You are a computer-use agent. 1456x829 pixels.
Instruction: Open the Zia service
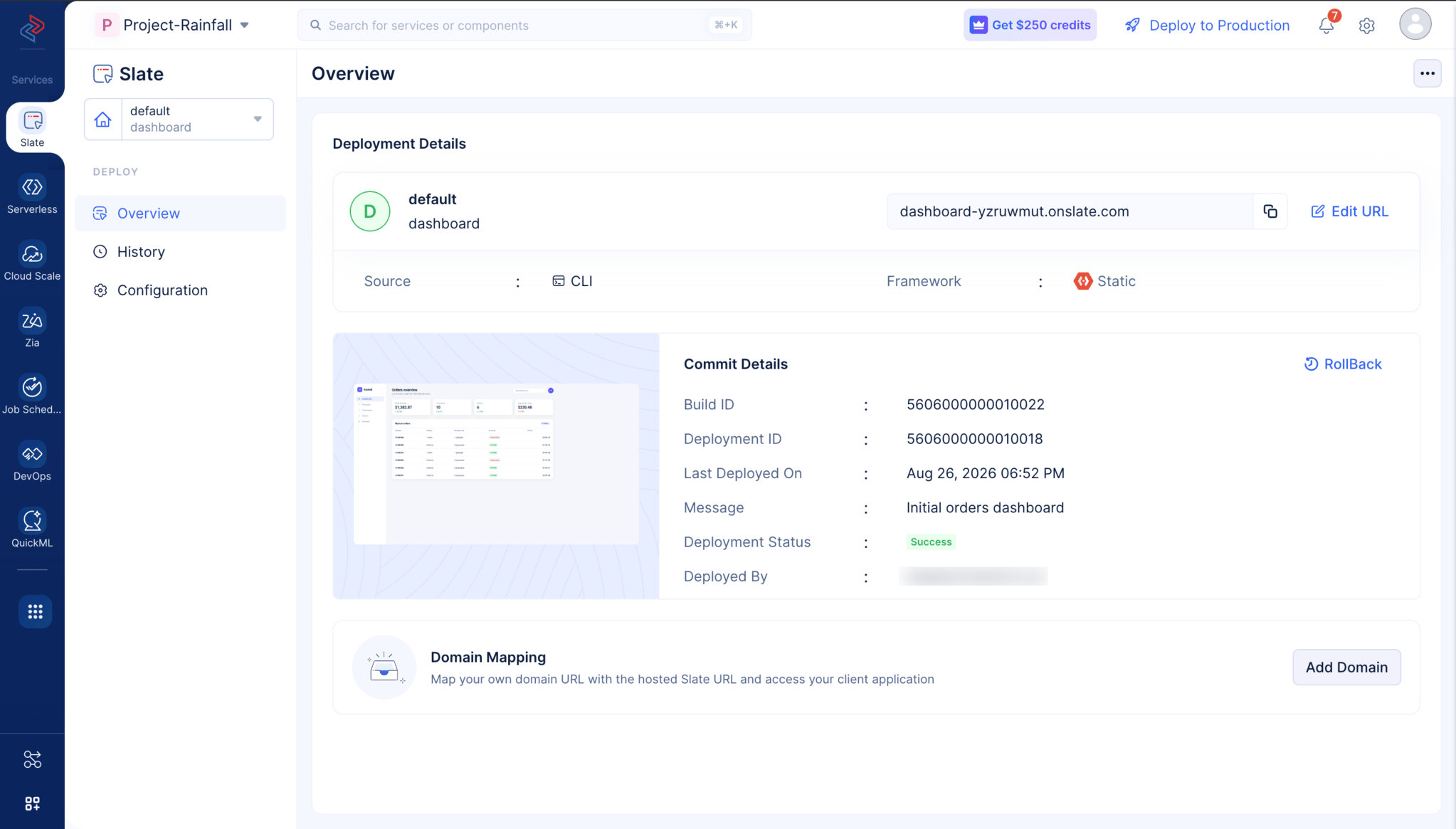click(x=32, y=328)
